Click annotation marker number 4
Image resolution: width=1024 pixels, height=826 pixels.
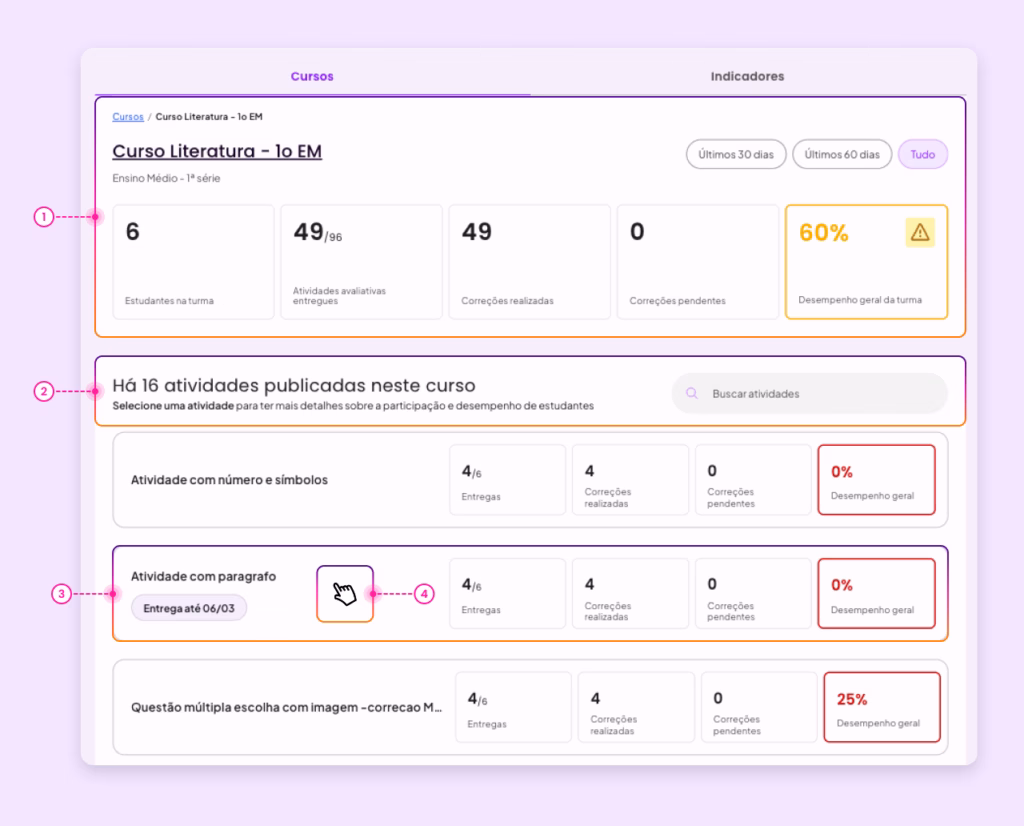(x=424, y=594)
